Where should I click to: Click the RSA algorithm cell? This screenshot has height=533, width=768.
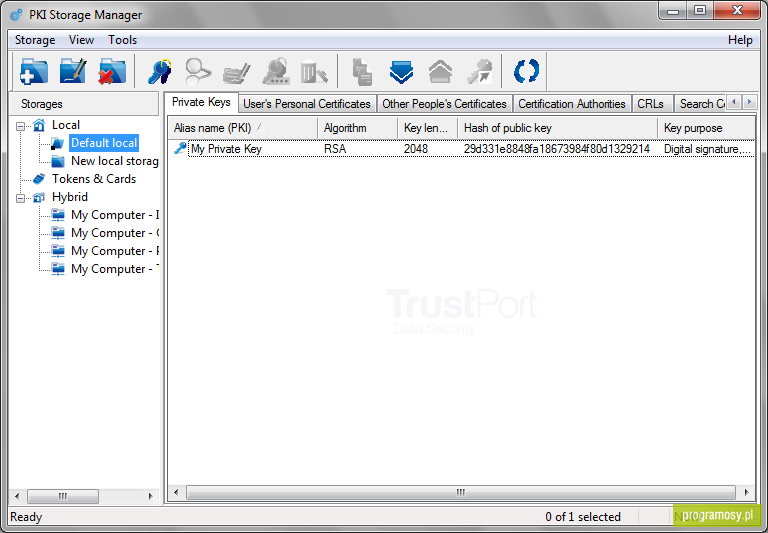pos(335,148)
